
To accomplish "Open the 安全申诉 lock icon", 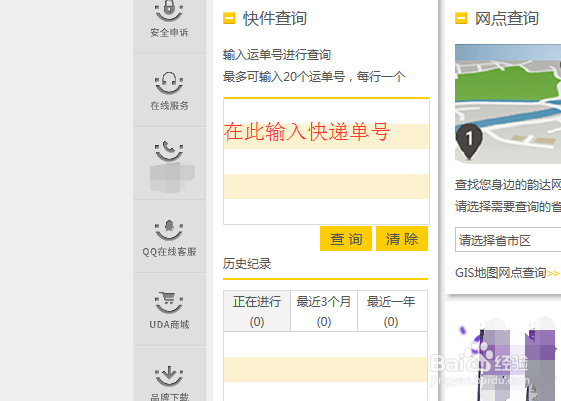I will pos(169,11).
